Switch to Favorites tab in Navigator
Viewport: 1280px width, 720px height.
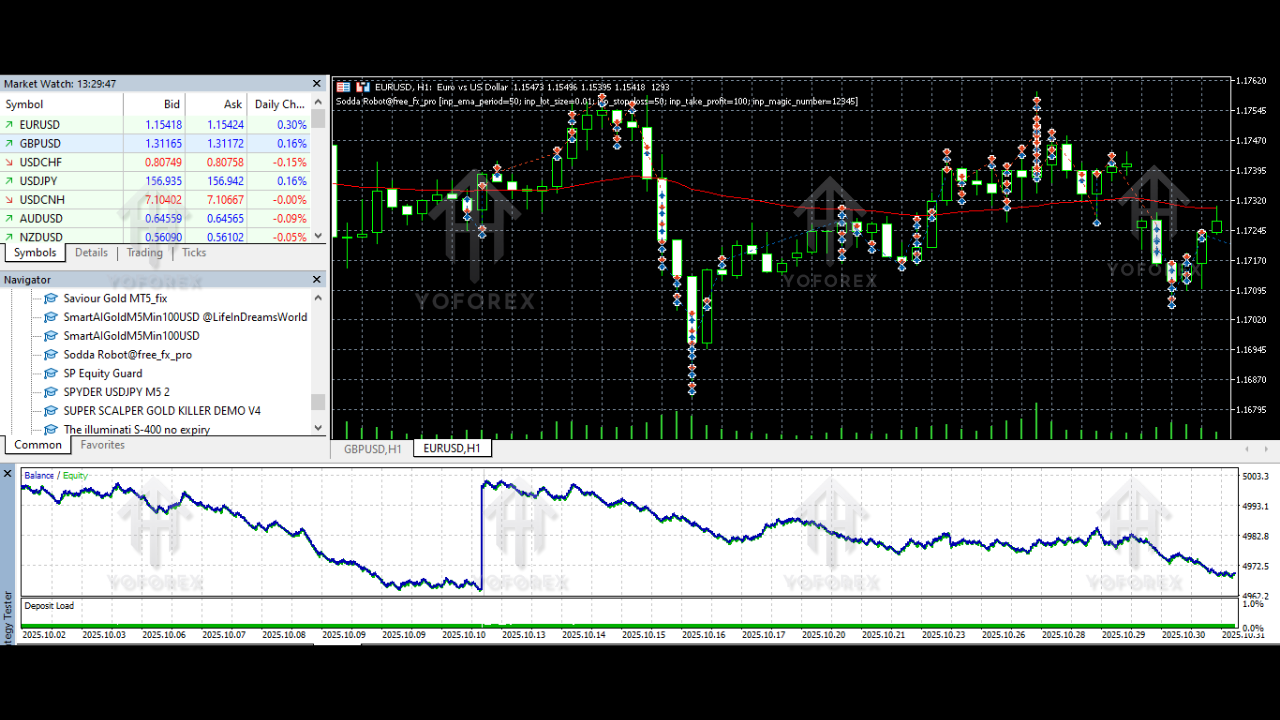click(102, 445)
